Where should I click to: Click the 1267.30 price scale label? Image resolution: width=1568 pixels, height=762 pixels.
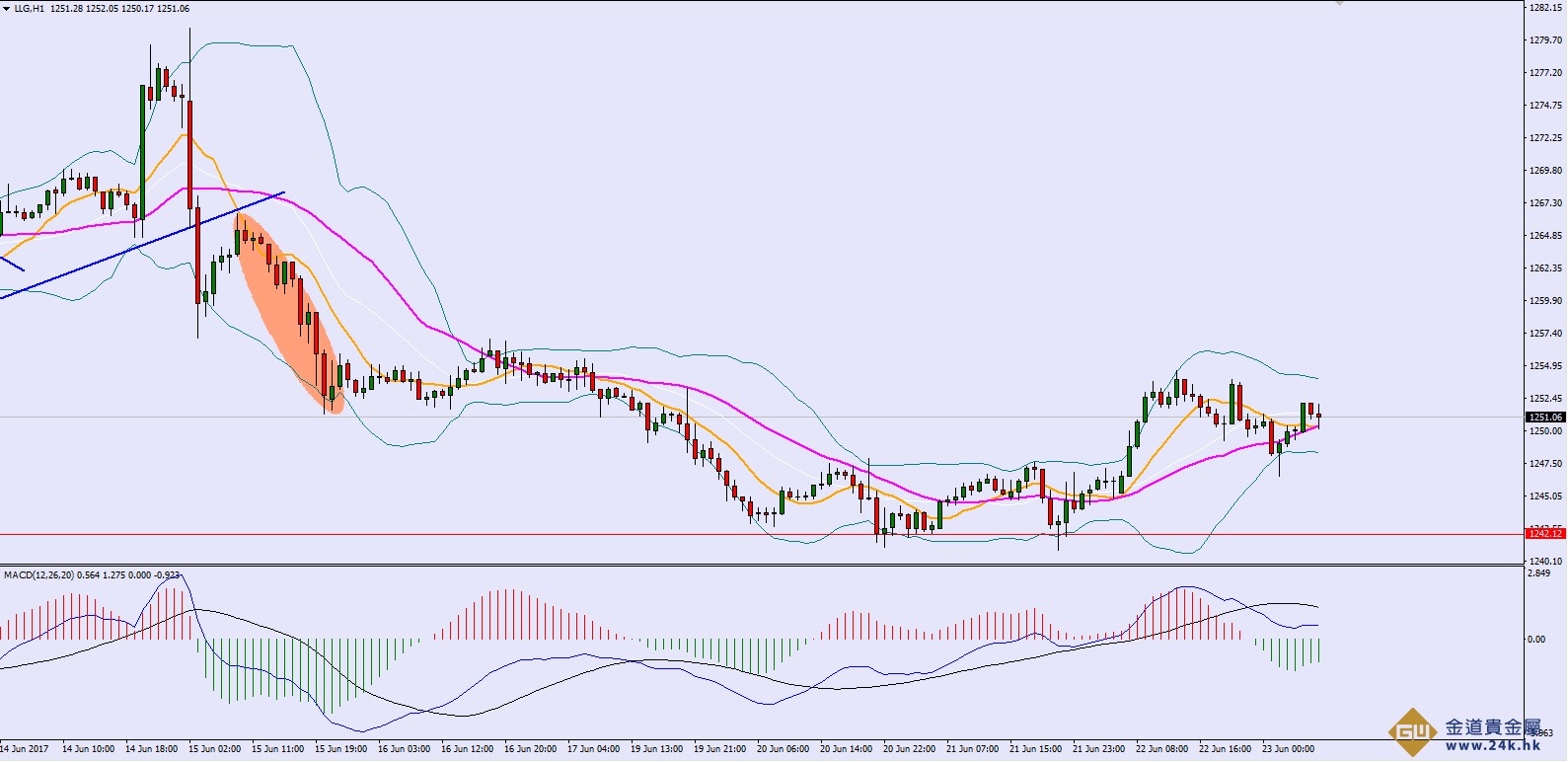(x=1545, y=203)
